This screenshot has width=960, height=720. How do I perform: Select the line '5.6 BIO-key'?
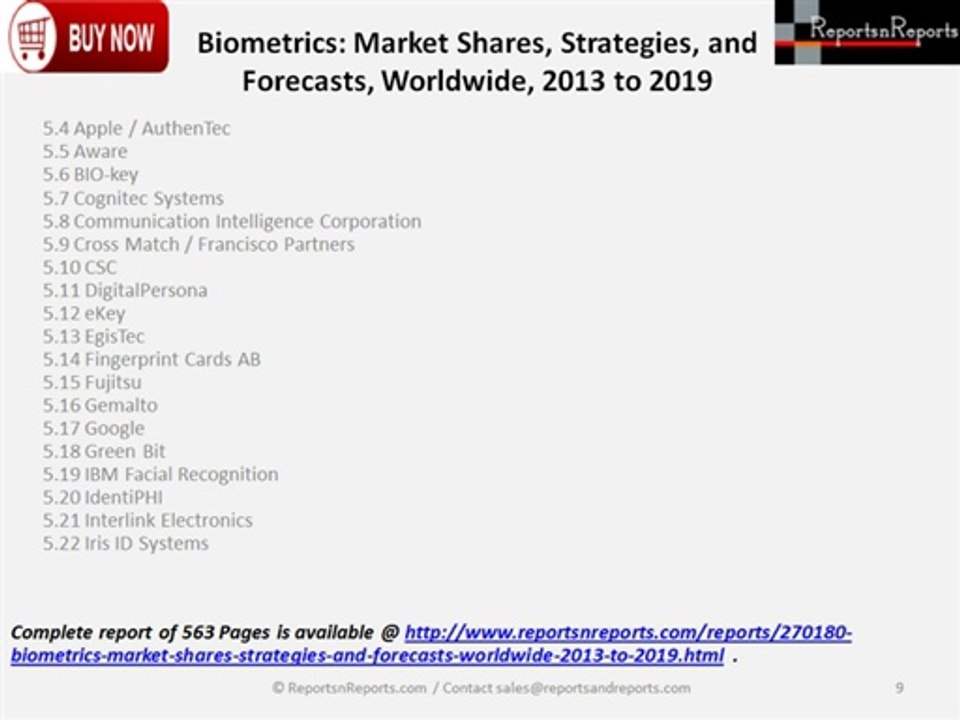tap(91, 174)
